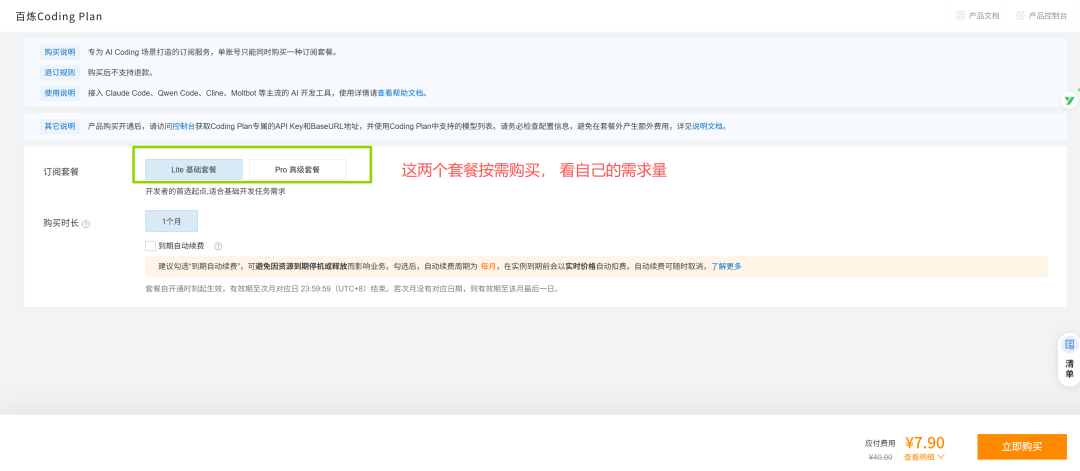Click the green floating assistant icon

1069,101
